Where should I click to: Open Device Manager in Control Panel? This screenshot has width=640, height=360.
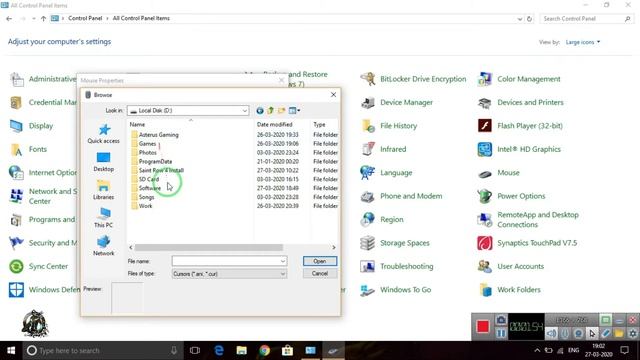[396, 102]
